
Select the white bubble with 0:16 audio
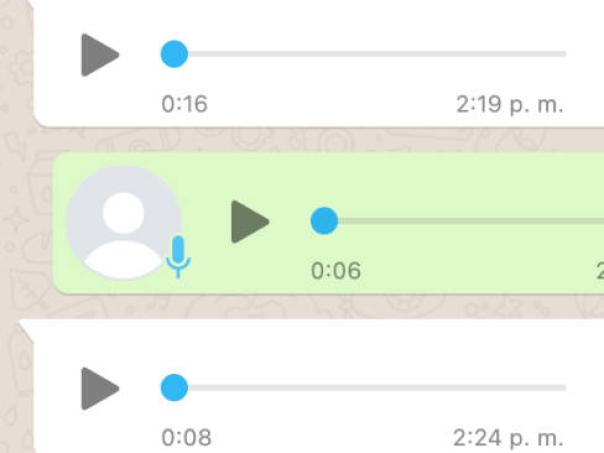coord(319,63)
